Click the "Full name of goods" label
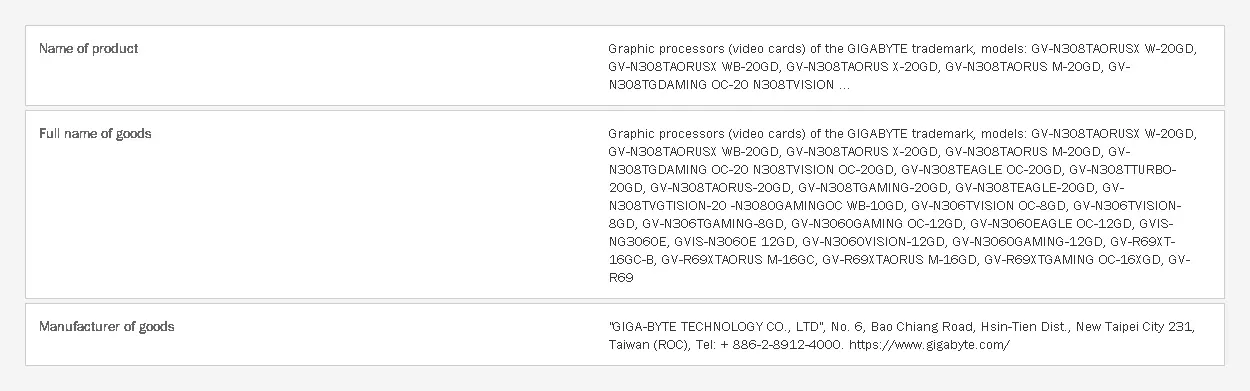Image resolution: width=1250 pixels, height=391 pixels. click(x=95, y=134)
